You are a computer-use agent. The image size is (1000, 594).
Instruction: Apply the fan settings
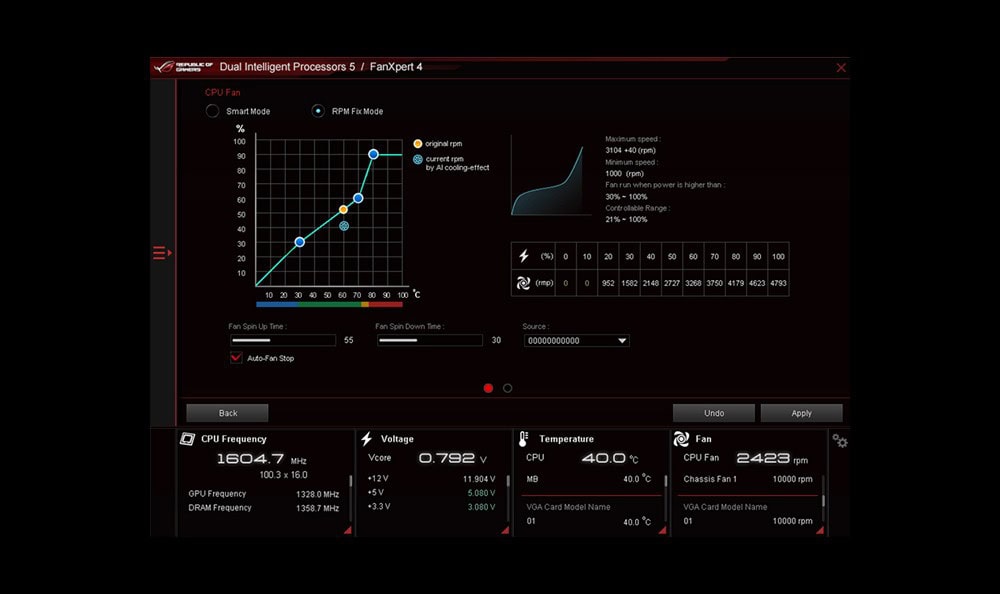[801, 413]
